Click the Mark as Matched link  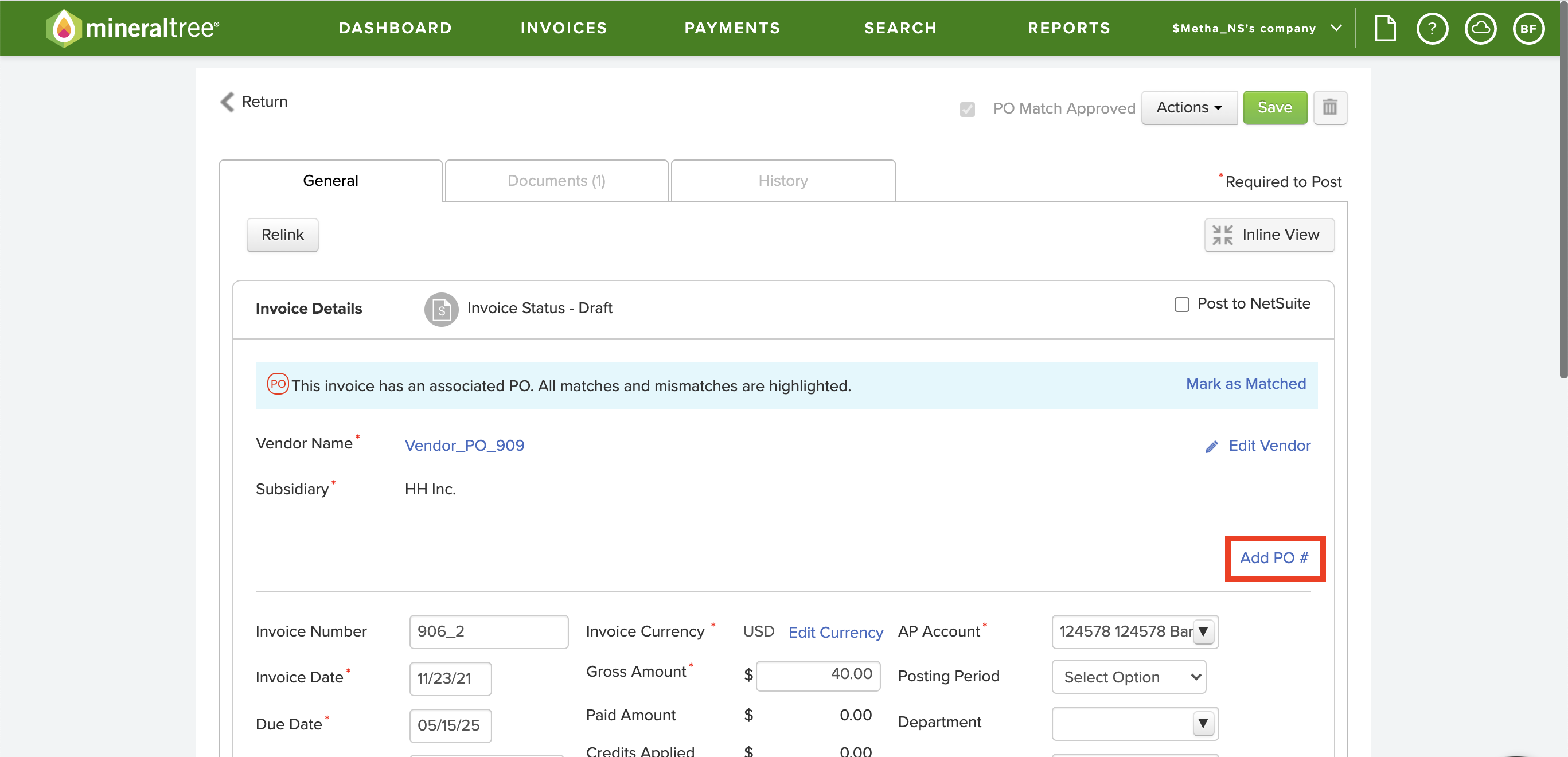[1245, 384]
